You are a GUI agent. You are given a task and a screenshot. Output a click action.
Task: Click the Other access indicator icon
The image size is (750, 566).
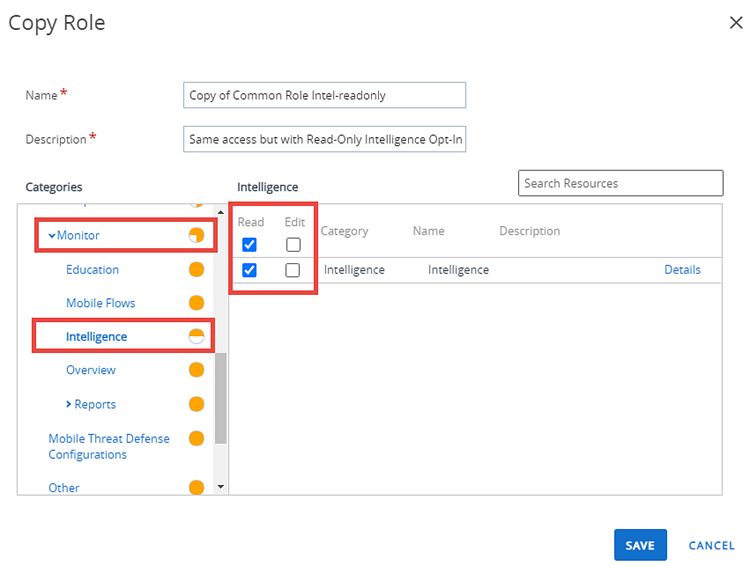point(196,488)
